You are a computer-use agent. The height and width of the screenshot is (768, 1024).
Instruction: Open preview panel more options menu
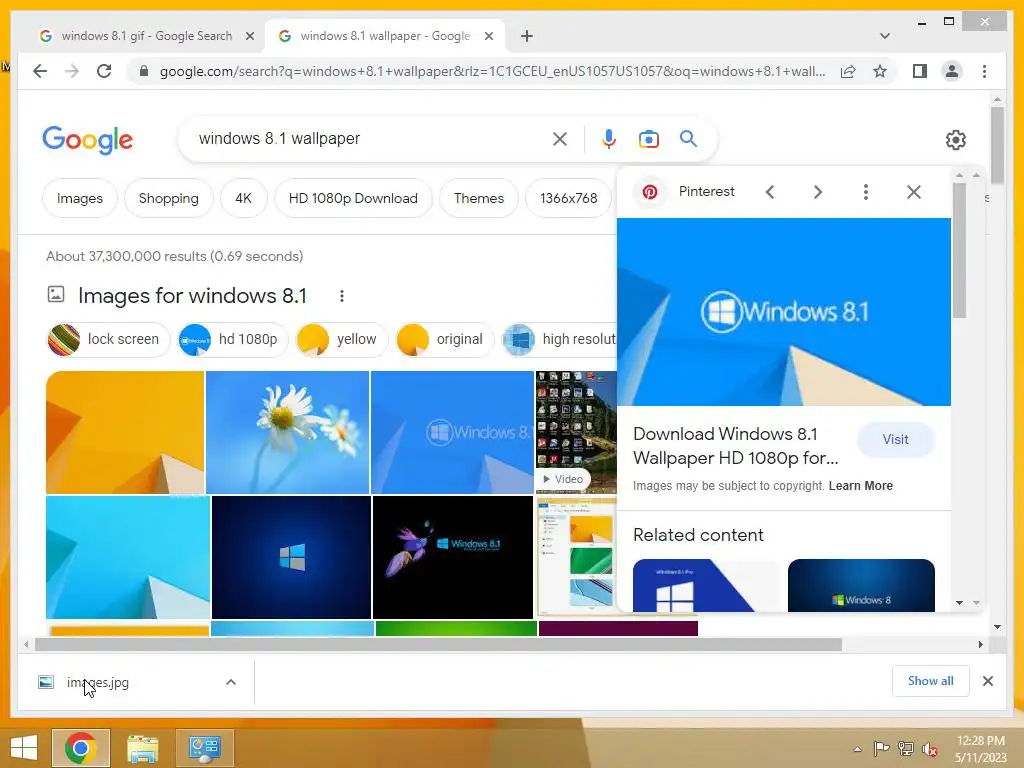coord(865,192)
